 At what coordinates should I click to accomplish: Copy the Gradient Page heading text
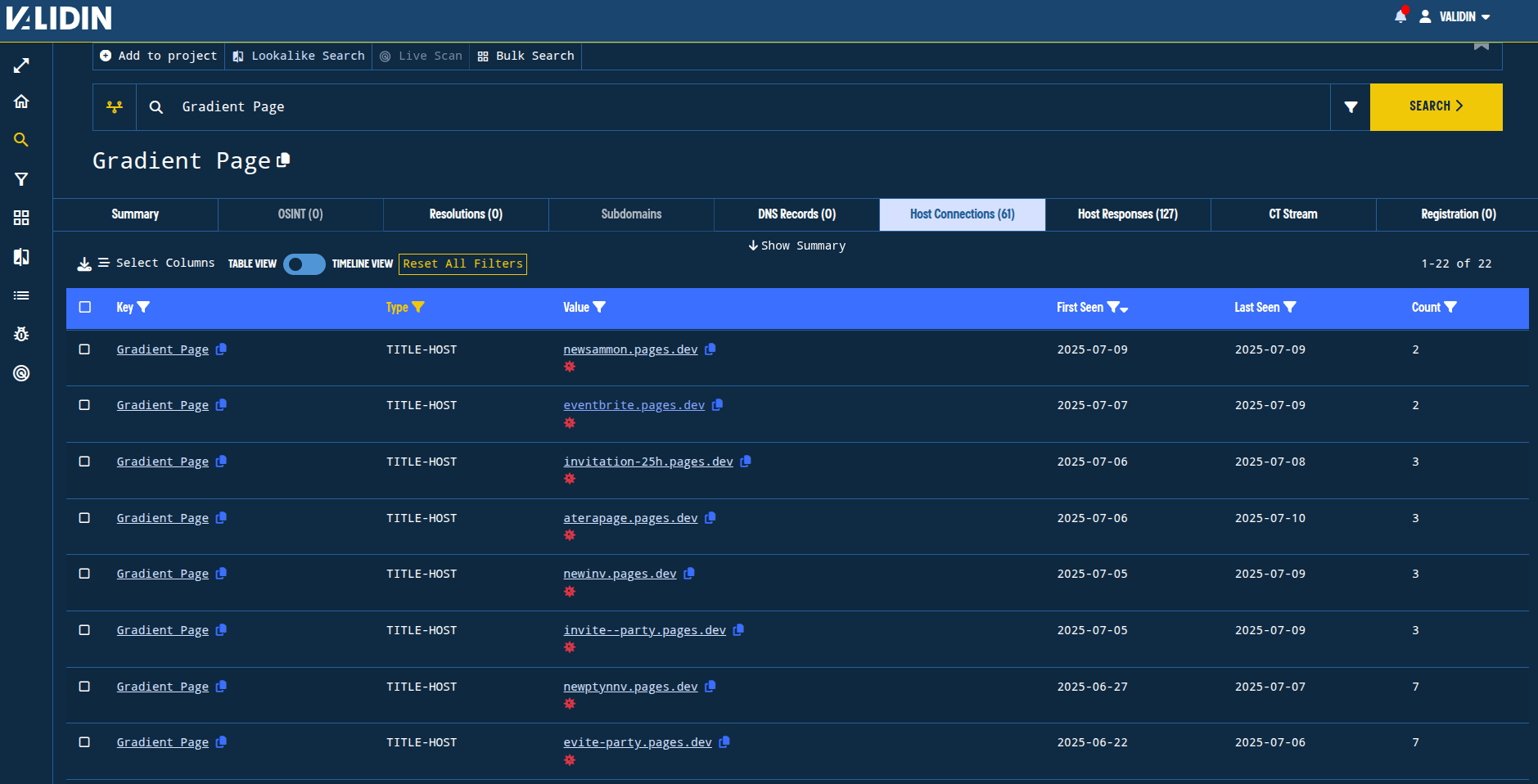pos(283,160)
